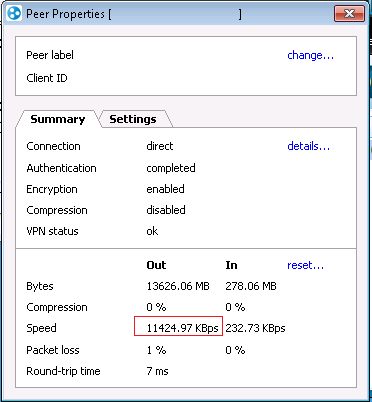
Task: Close the Peer Properties window
Action: (349, 14)
